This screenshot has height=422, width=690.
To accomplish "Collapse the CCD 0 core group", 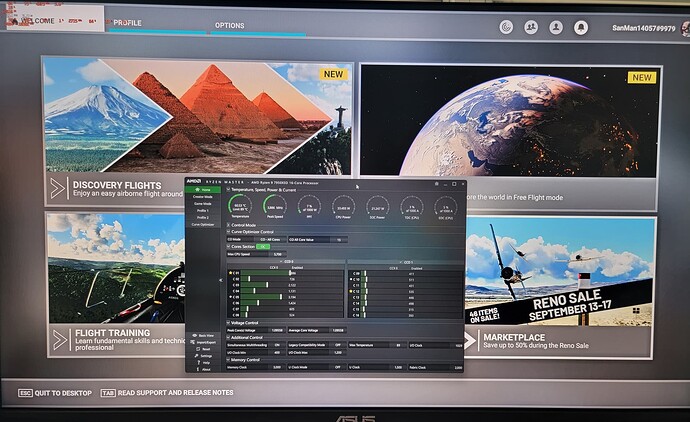I will (x=281, y=262).
